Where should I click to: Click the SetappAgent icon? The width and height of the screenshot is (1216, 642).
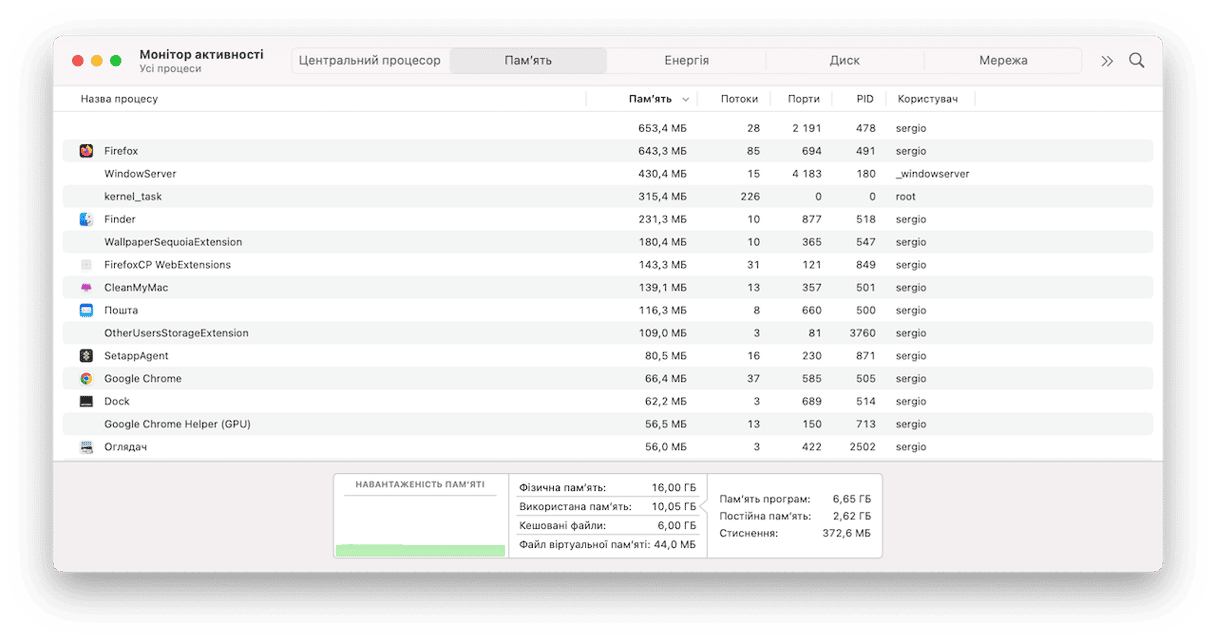(x=86, y=356)
